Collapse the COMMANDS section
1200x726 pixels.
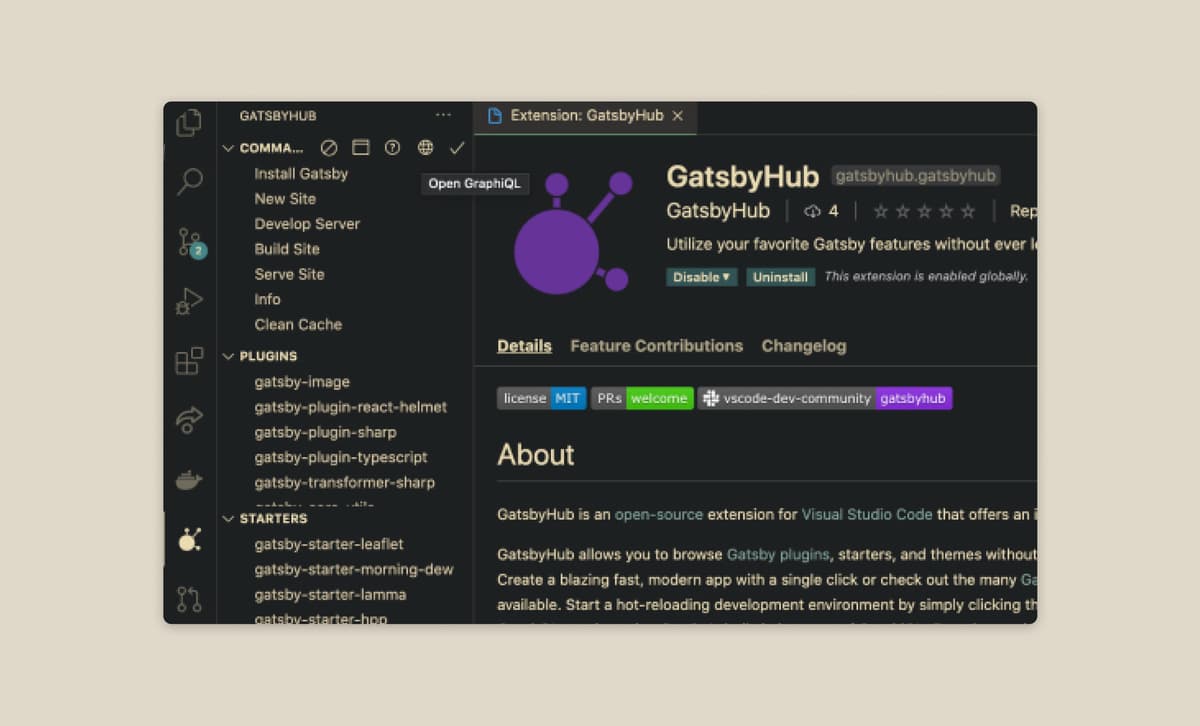pos(228,148)
